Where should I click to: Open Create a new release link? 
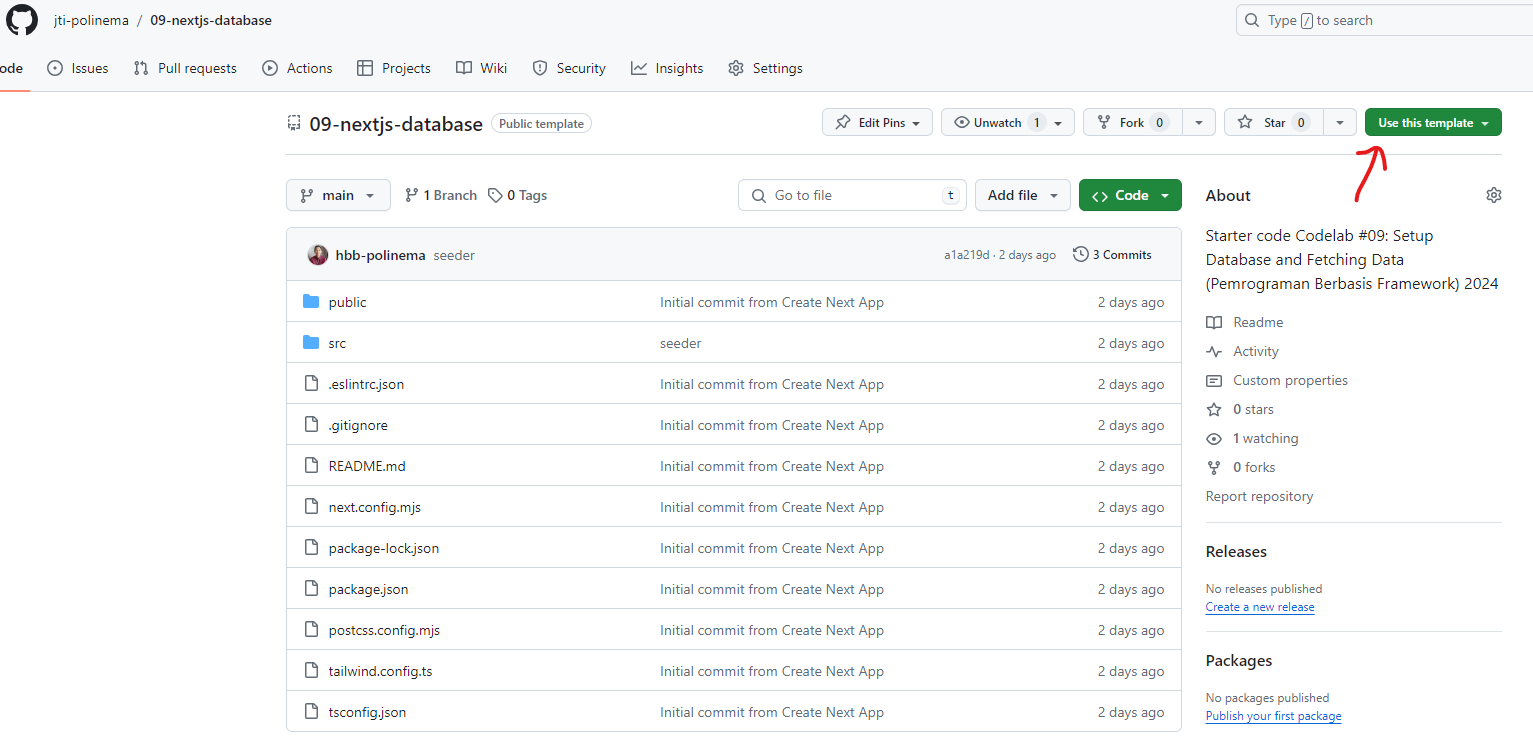pyautogui.click(x=1259, y=607)
